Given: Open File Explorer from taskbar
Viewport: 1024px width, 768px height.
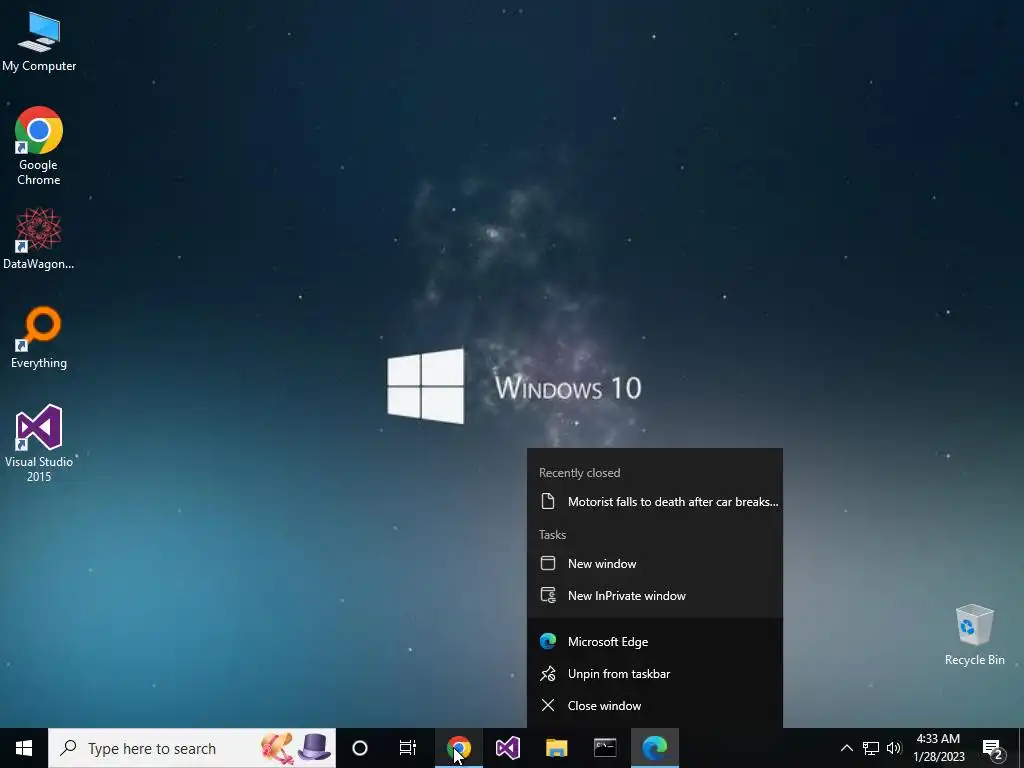Looking at the screenshot, I should [556, 748].
